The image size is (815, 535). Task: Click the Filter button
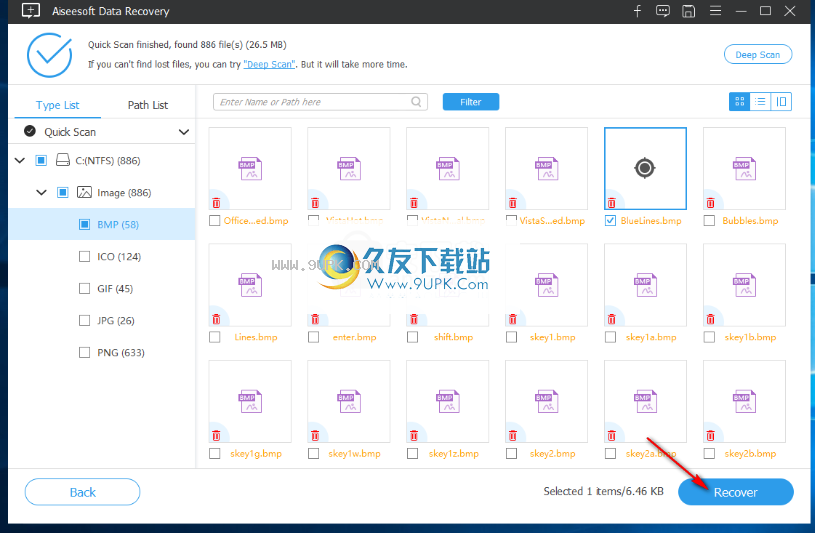click(470, 102)
